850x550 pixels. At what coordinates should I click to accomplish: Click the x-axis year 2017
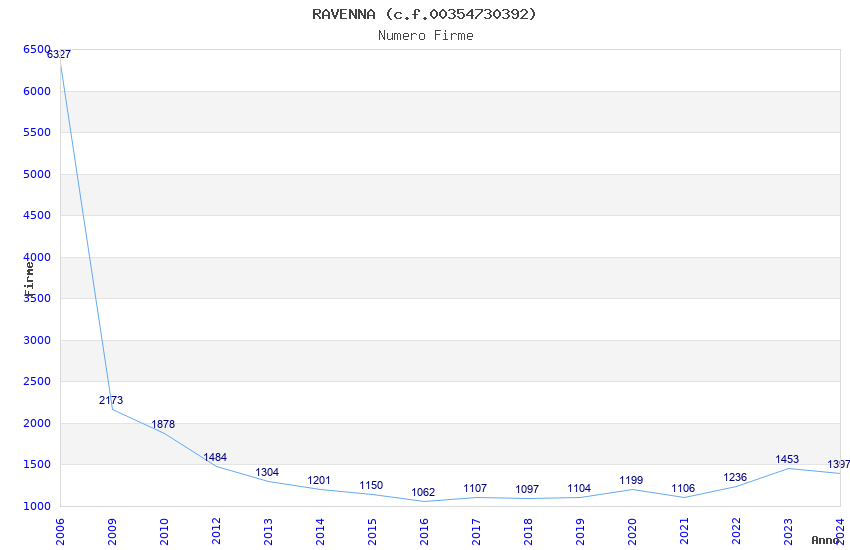(476, 532)
